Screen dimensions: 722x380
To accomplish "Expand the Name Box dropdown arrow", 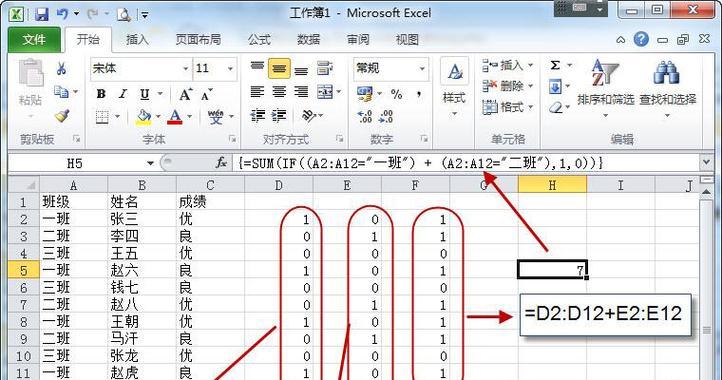I will [x=150, y=163].
